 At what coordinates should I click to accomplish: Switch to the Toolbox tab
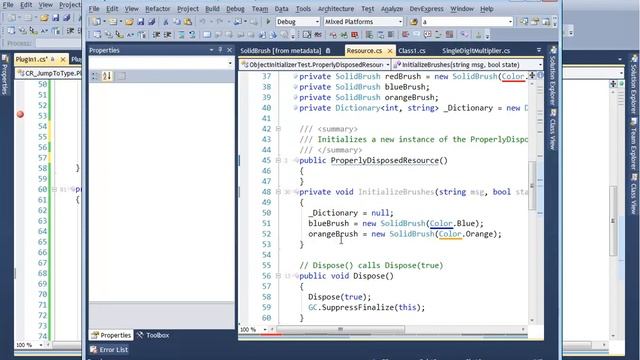click(x=153, y=335)
